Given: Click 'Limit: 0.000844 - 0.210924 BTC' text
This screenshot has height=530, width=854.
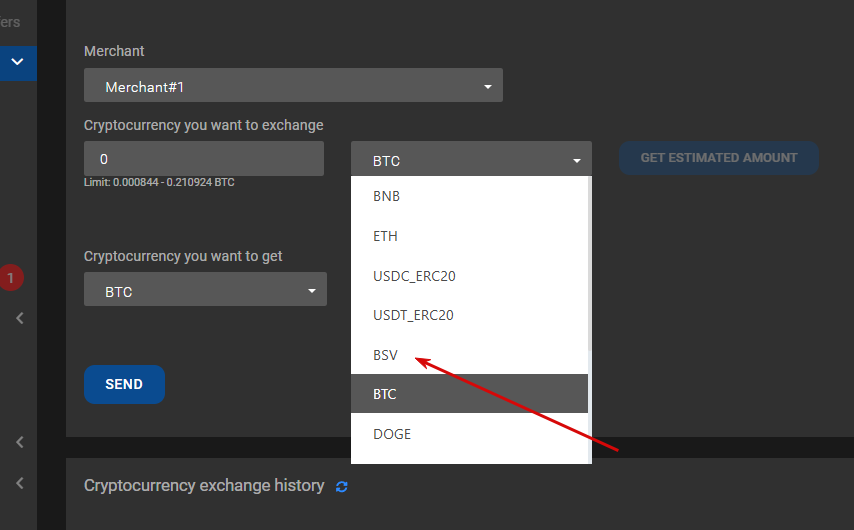Looking at the screenshot, I should [x=159, y=182].
